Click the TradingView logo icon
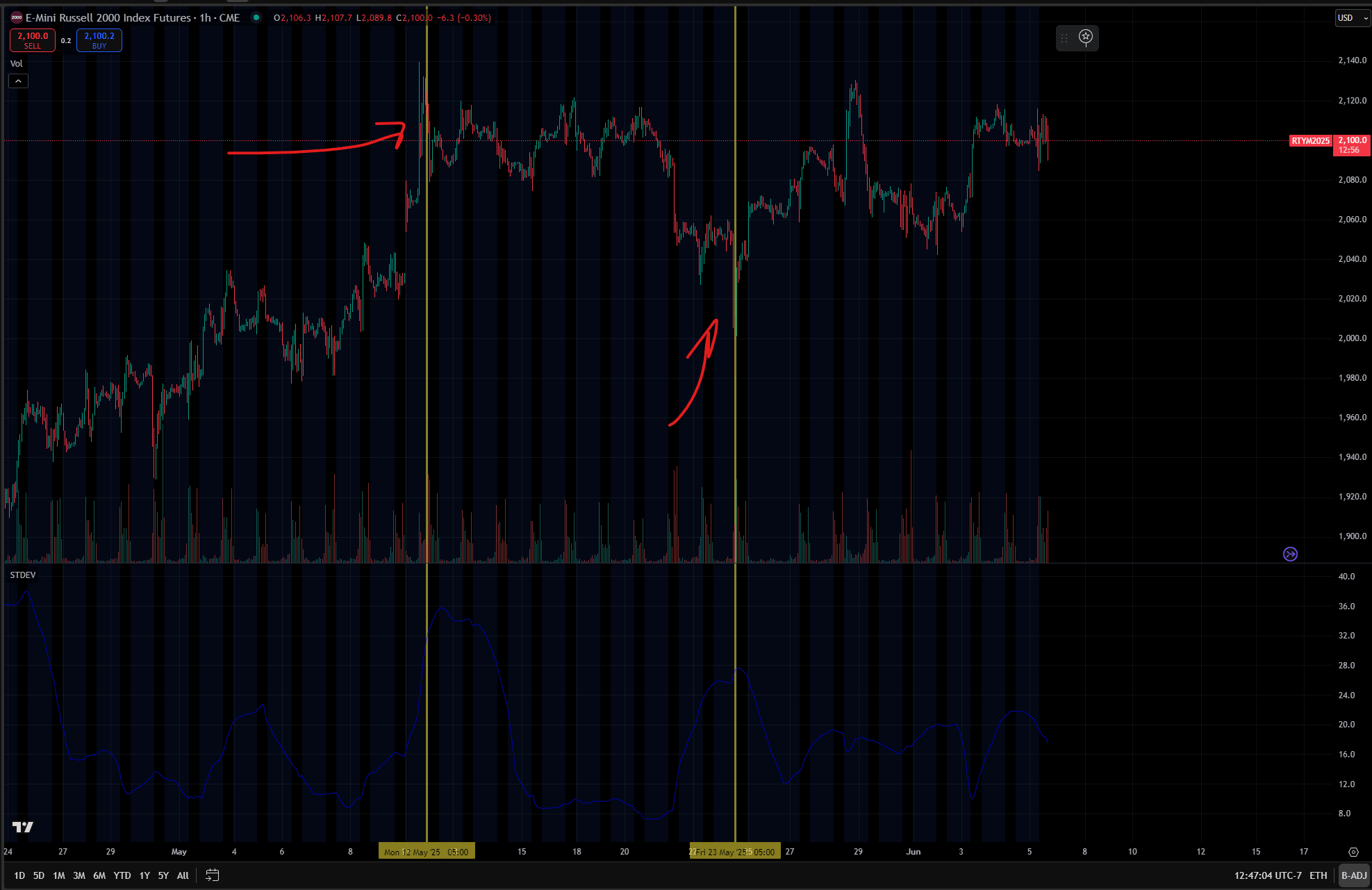 (x=23, y=827)
